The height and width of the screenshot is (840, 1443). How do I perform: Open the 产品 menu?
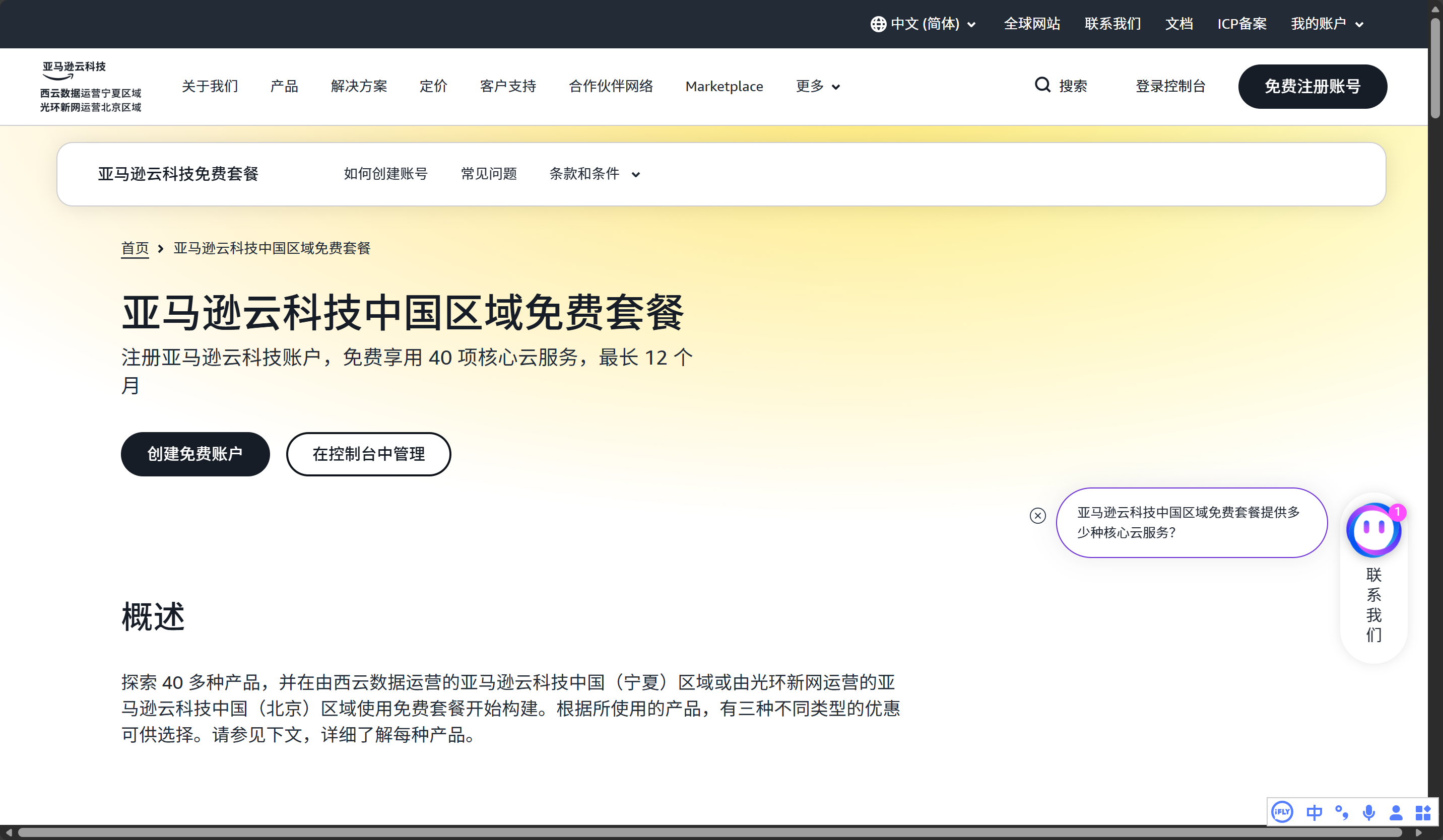click(x=284, y=87)
